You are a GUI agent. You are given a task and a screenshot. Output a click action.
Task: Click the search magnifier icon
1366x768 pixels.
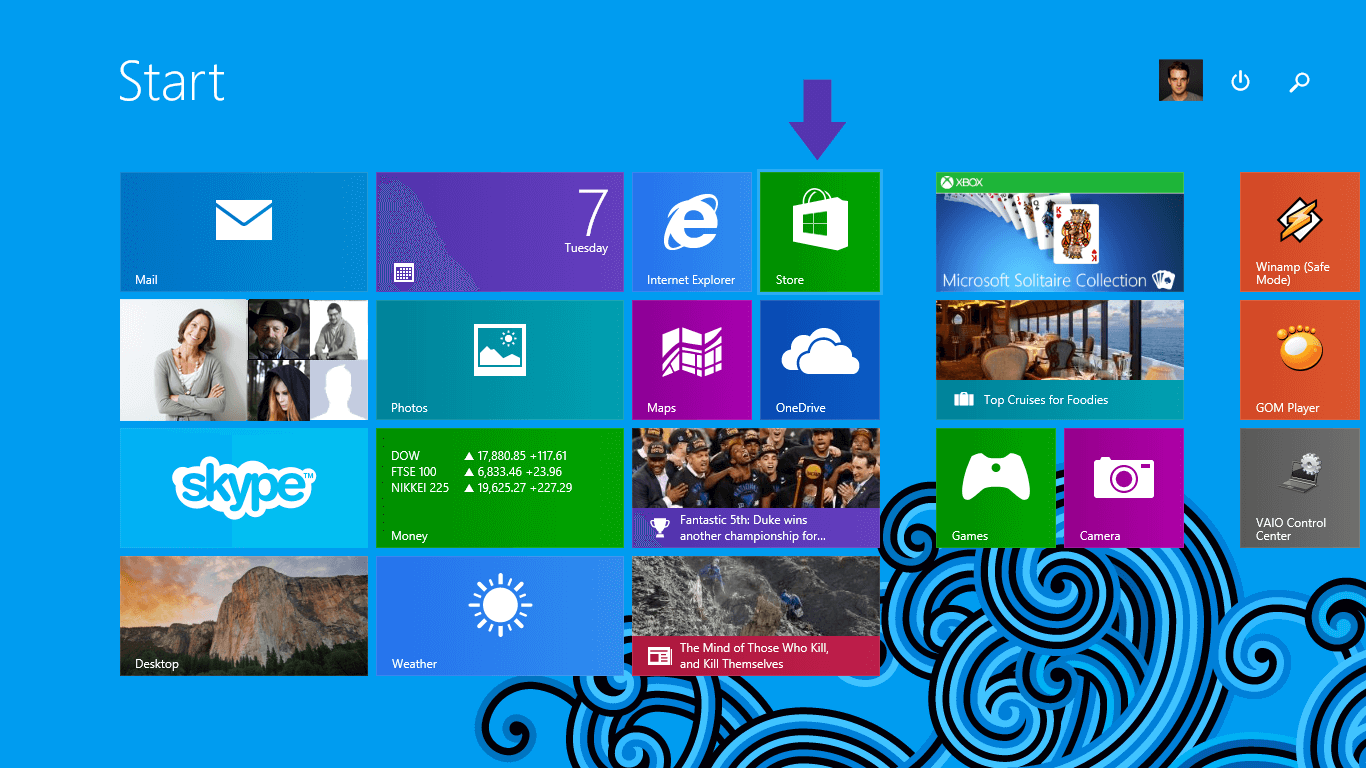[1299, 82]
